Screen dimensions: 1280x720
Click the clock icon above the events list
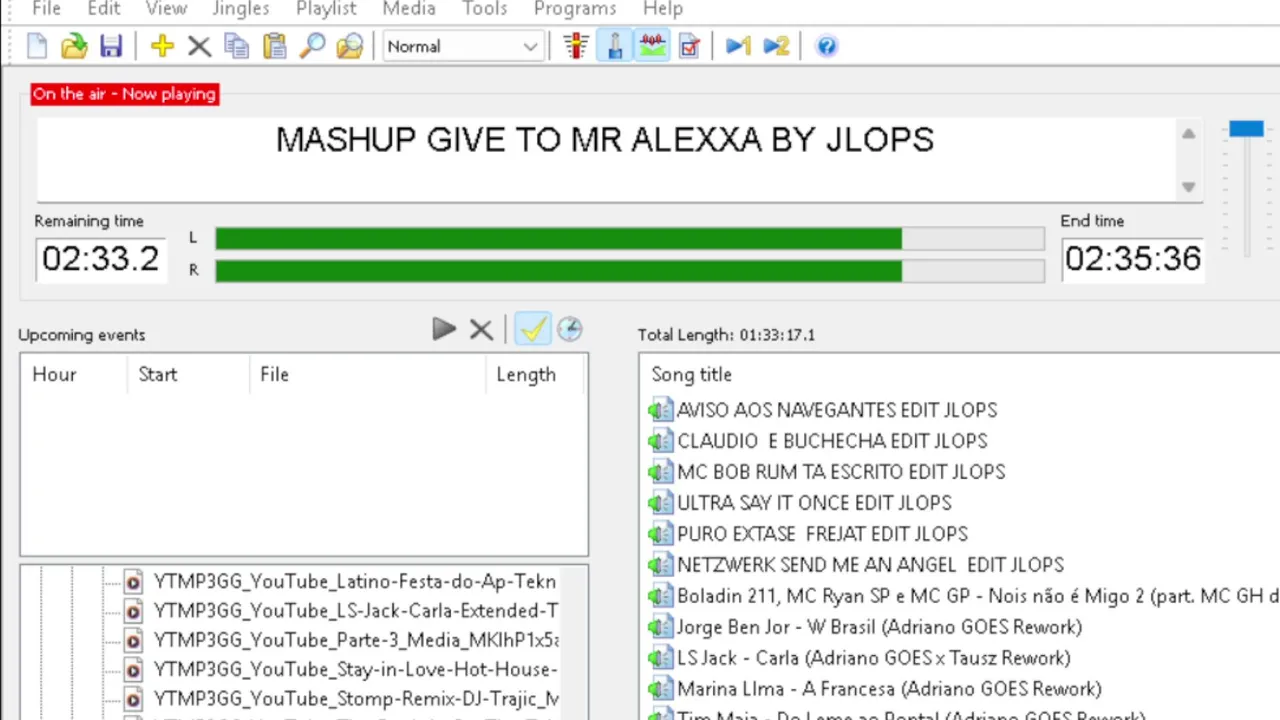(x=569, y=329)
